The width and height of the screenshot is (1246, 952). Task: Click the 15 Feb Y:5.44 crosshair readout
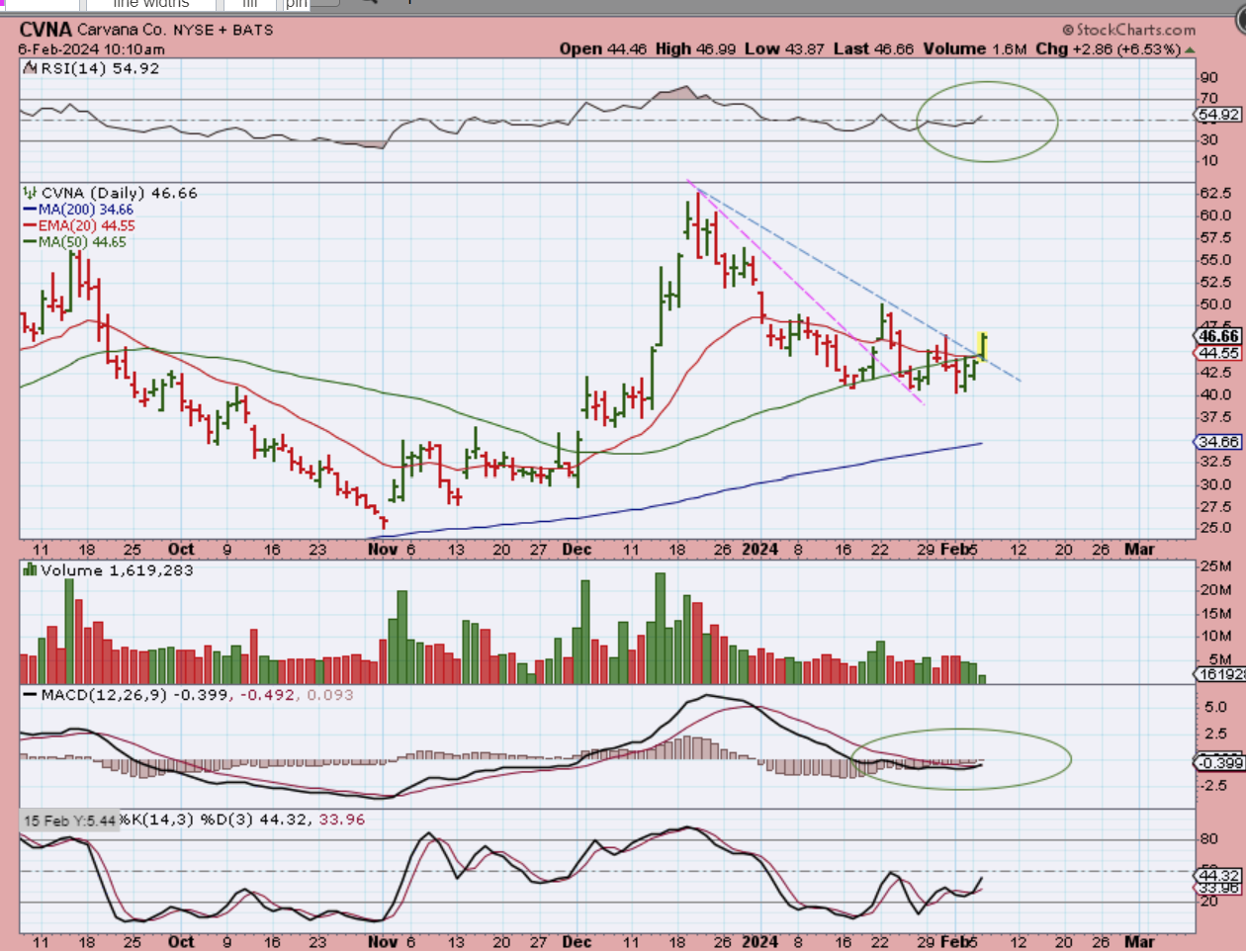[x=69, y=821]
